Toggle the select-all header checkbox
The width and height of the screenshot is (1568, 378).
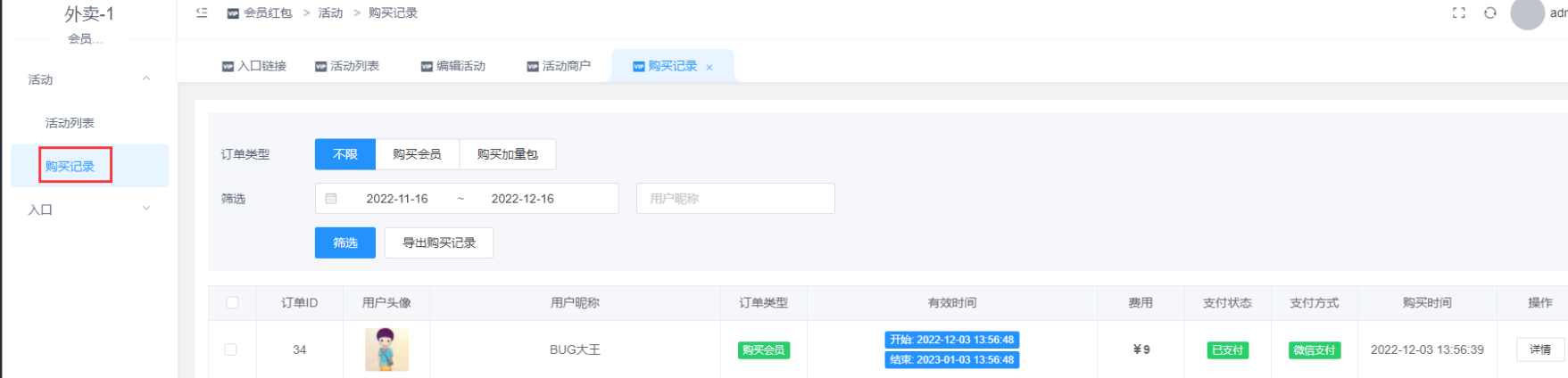[x=232, y=303]
